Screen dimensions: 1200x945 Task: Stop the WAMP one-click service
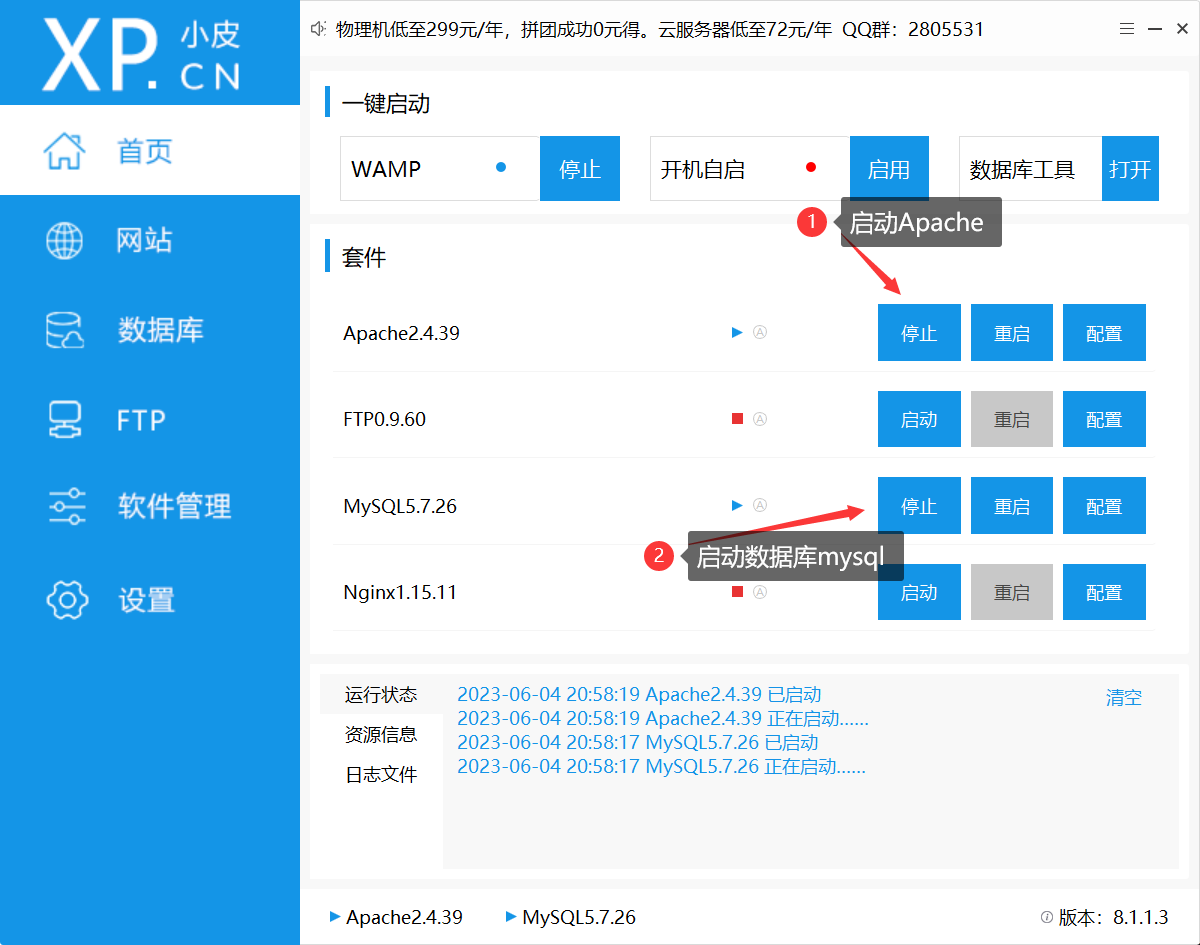click(x=580, y=169)
